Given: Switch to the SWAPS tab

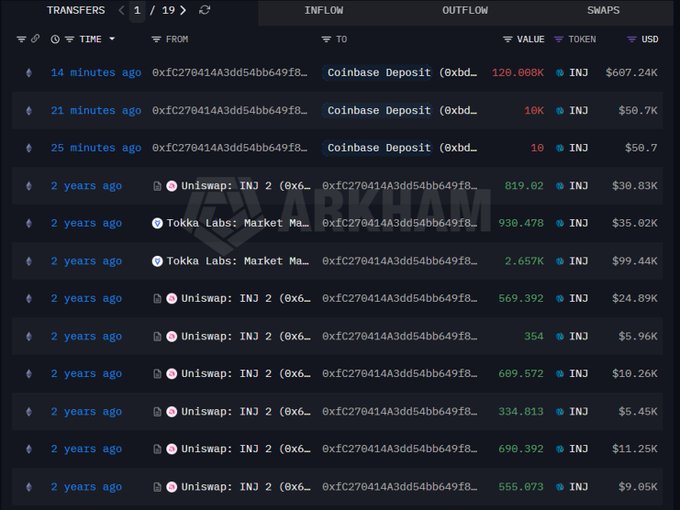Looking at the screenshot, I should pos(603,10).
